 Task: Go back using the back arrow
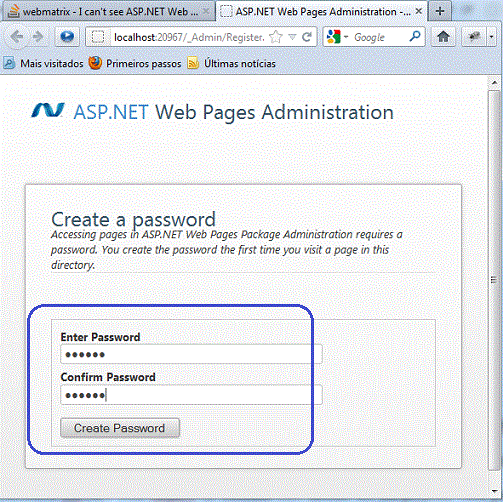16,37
